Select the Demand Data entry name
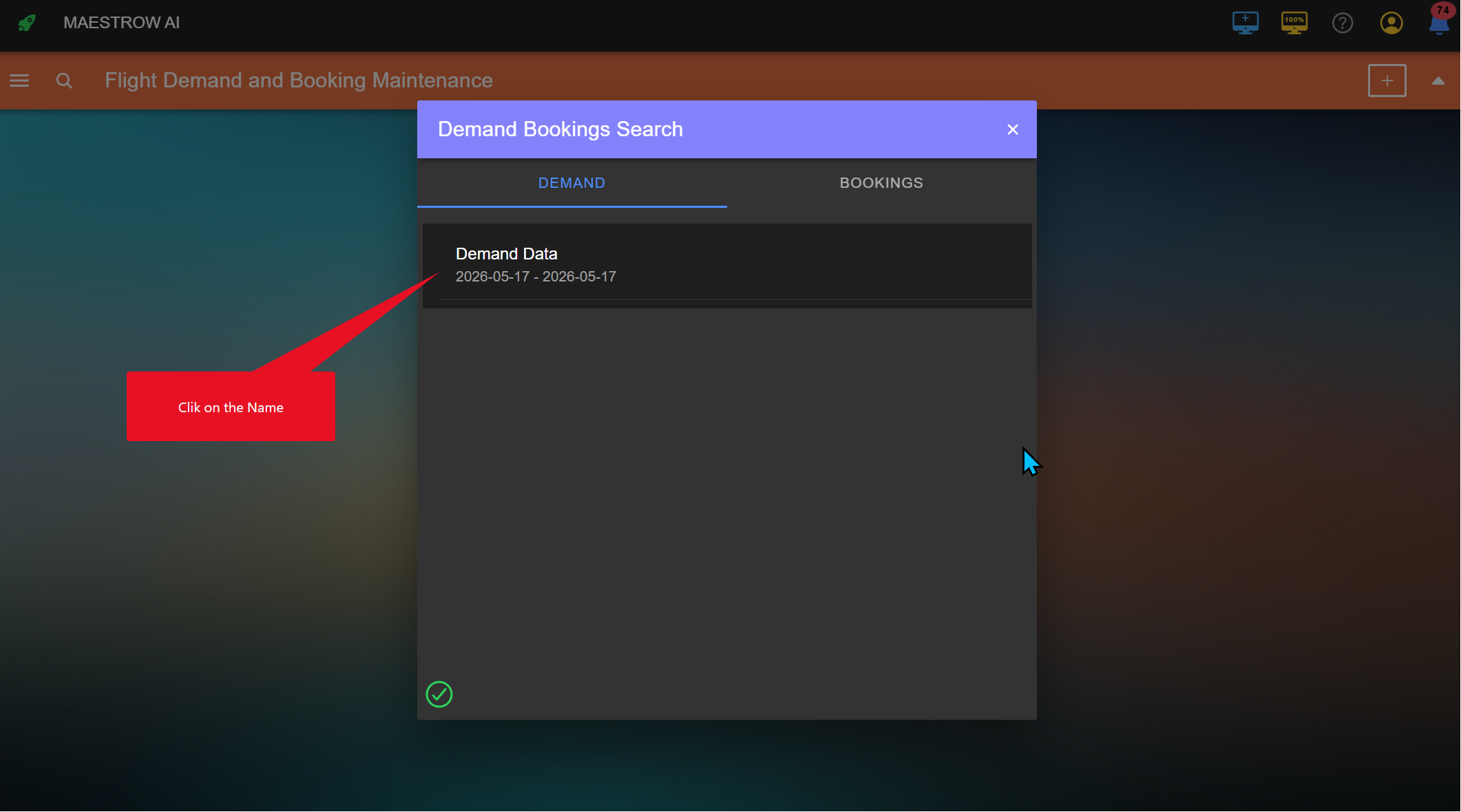This screenshot has width=1461, height=812. [507, 254]
